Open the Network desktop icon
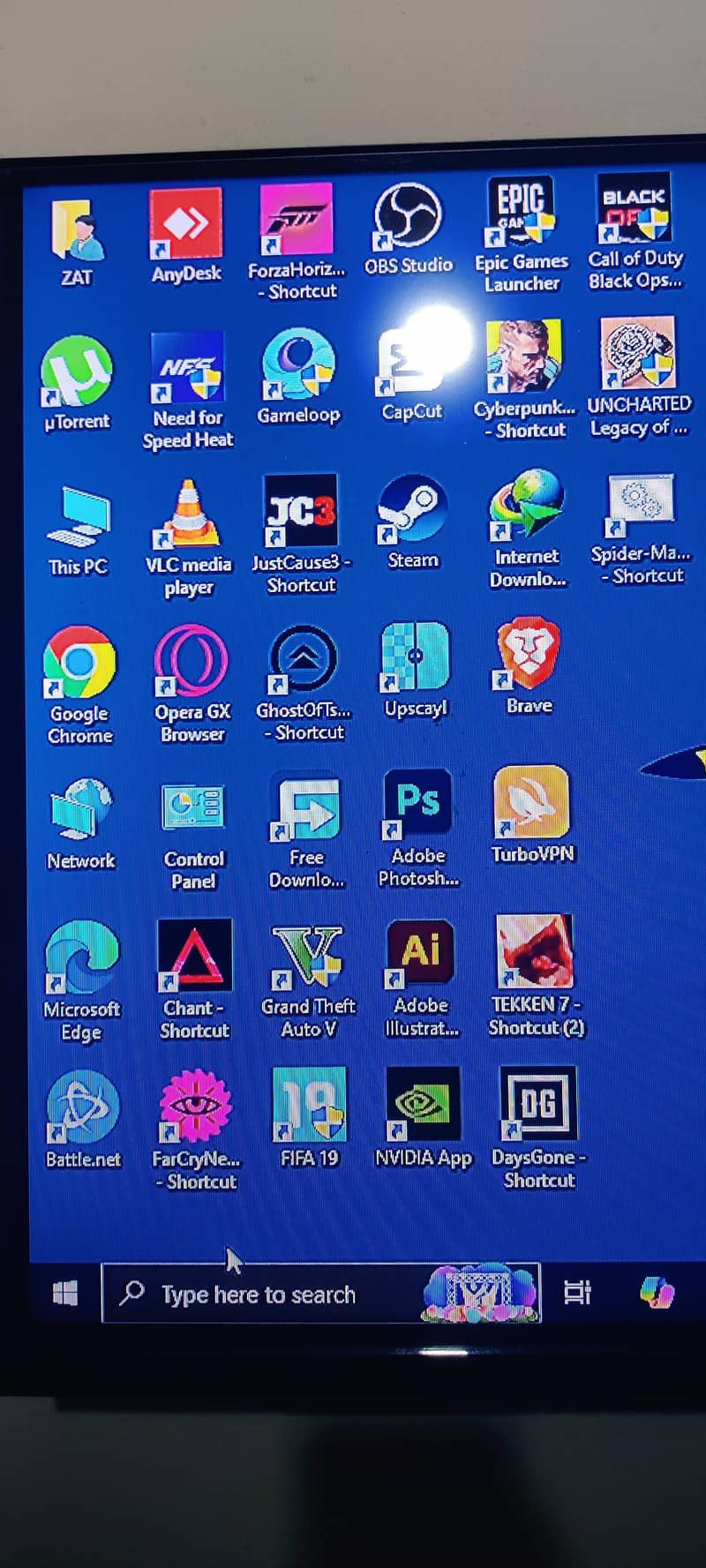The image size is (706, 1568). coord(81,809)
